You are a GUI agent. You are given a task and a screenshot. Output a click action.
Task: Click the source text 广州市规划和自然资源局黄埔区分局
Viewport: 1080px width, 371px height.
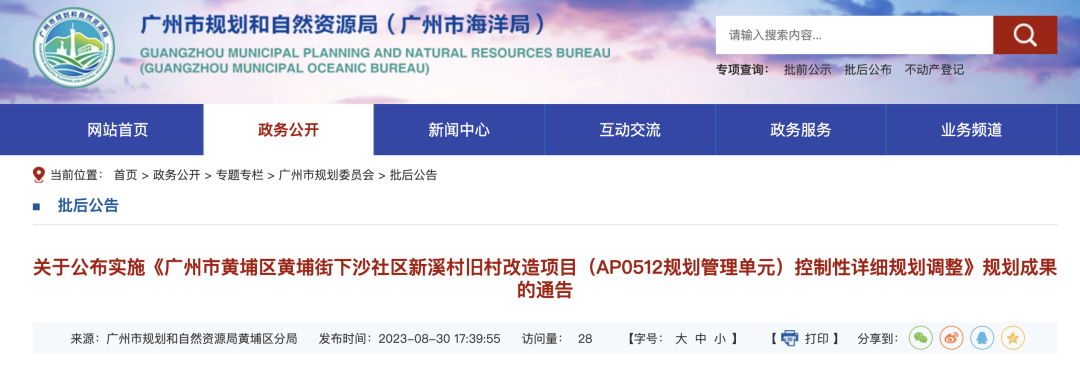[202, 339]
